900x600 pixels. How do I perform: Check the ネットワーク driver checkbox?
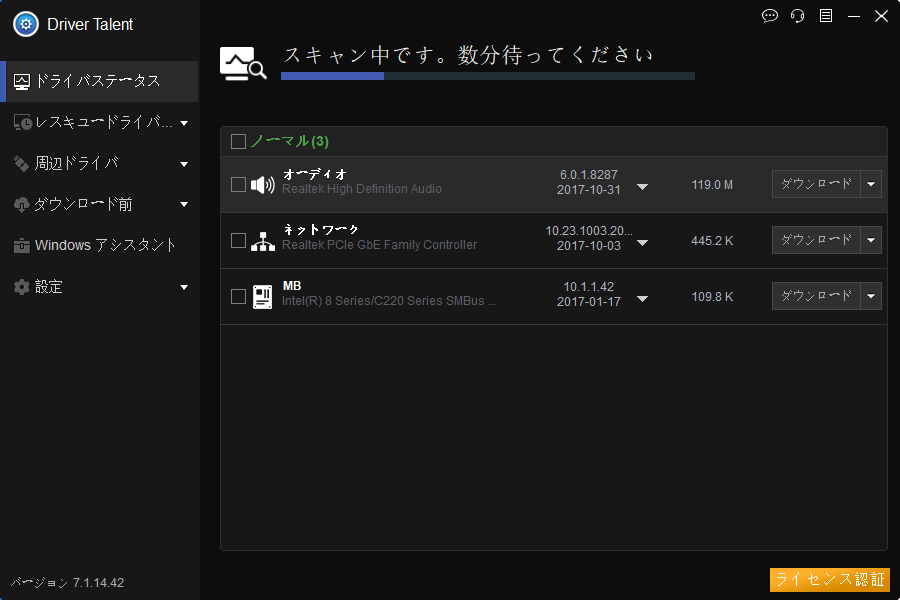[238, 241]
